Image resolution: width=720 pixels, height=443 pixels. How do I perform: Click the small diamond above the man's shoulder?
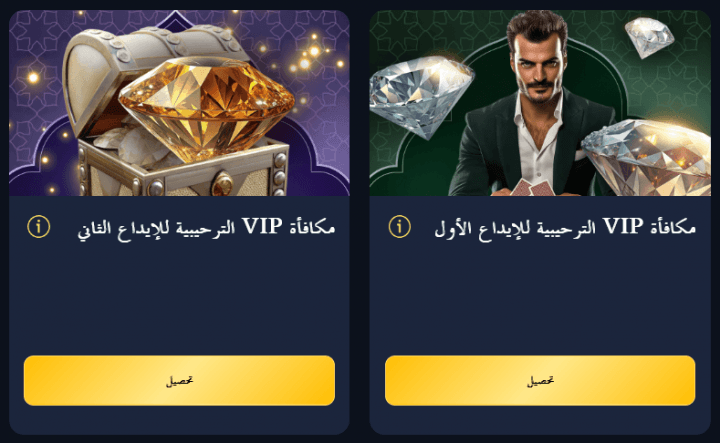click(x=649, y=38)
